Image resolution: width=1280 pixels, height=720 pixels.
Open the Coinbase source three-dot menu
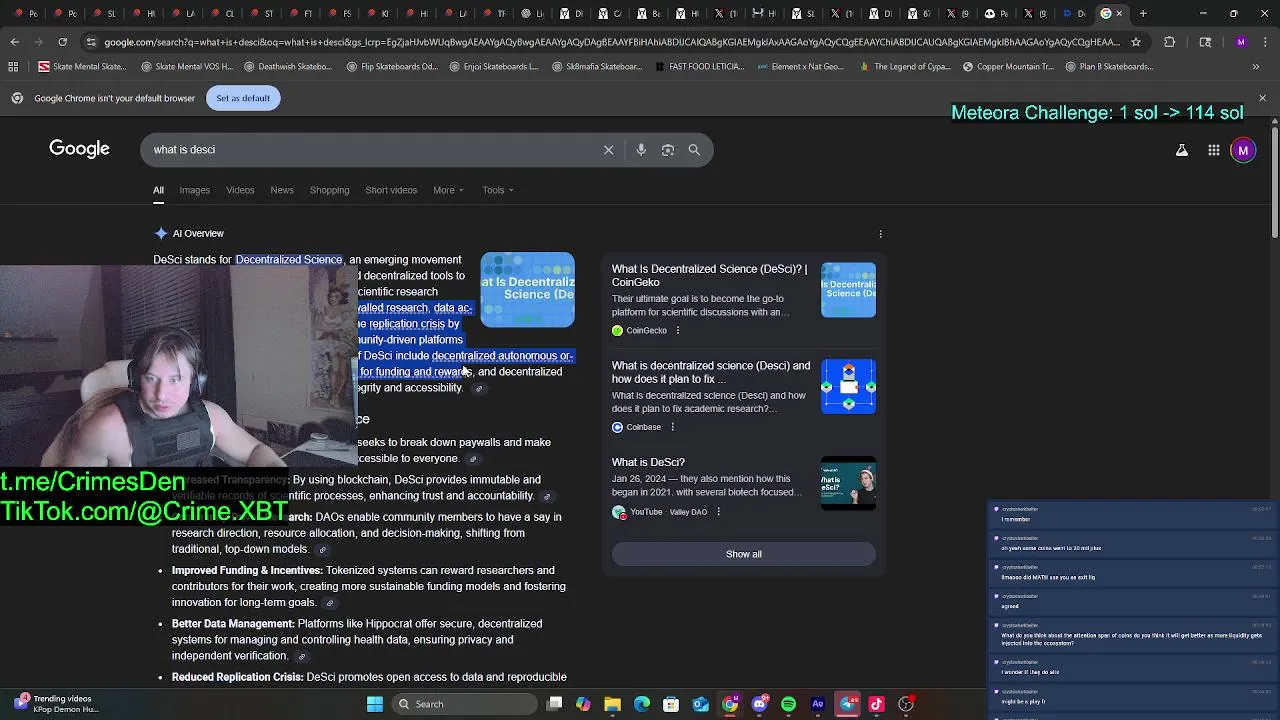tap(672, 427)
